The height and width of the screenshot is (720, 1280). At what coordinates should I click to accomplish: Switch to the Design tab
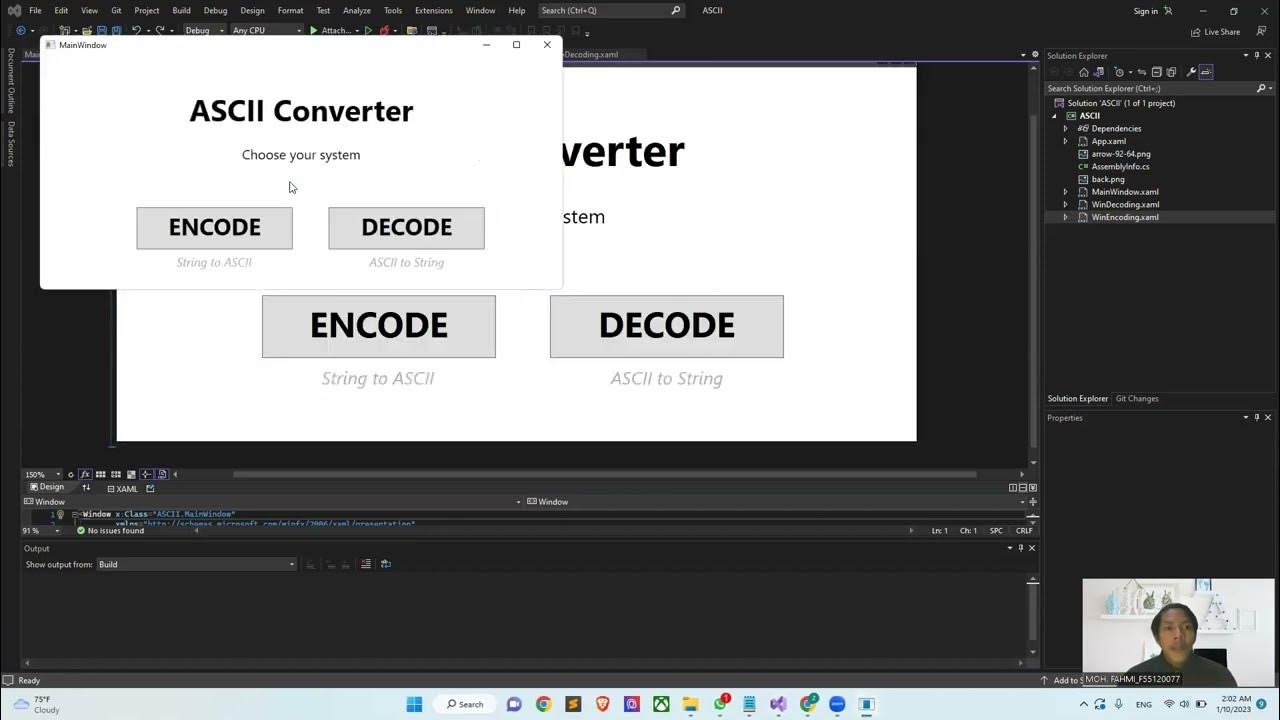[47, 487]
